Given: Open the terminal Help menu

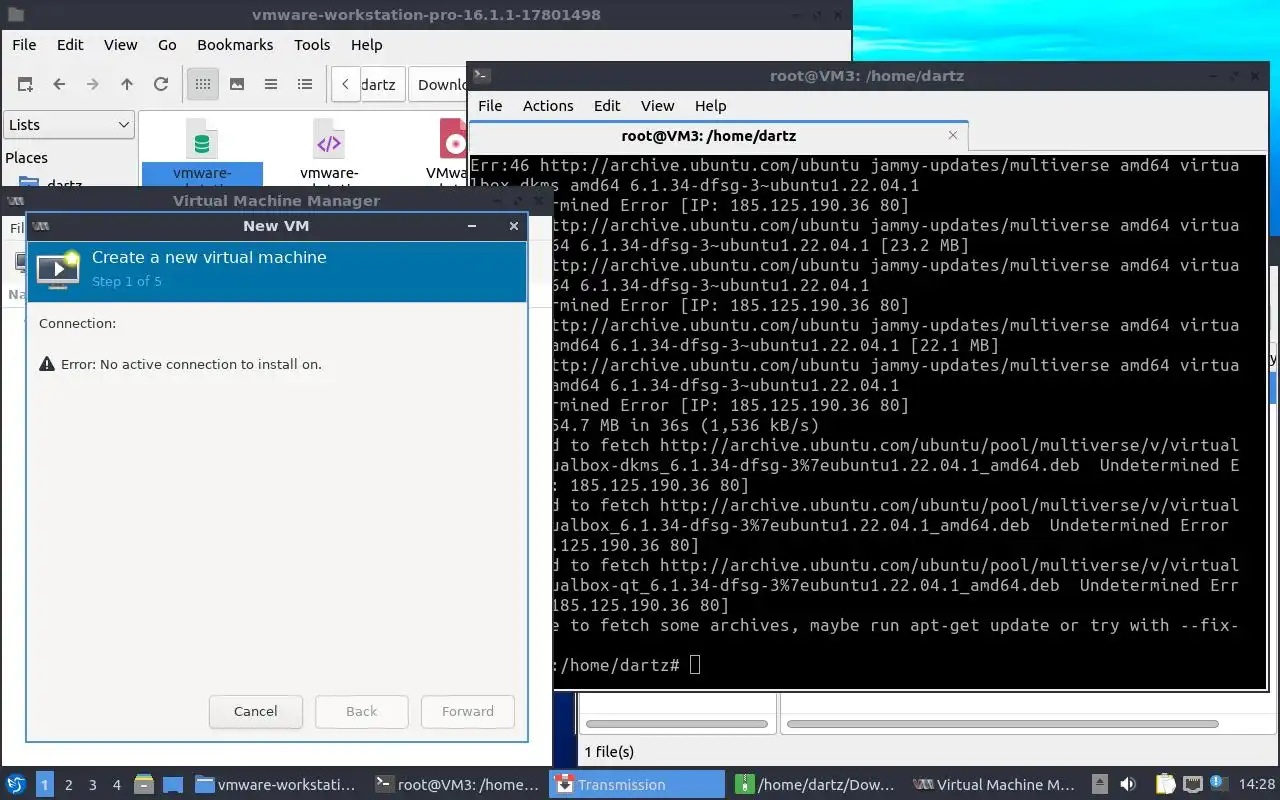Looking at the screenshot, I should 710,105.
